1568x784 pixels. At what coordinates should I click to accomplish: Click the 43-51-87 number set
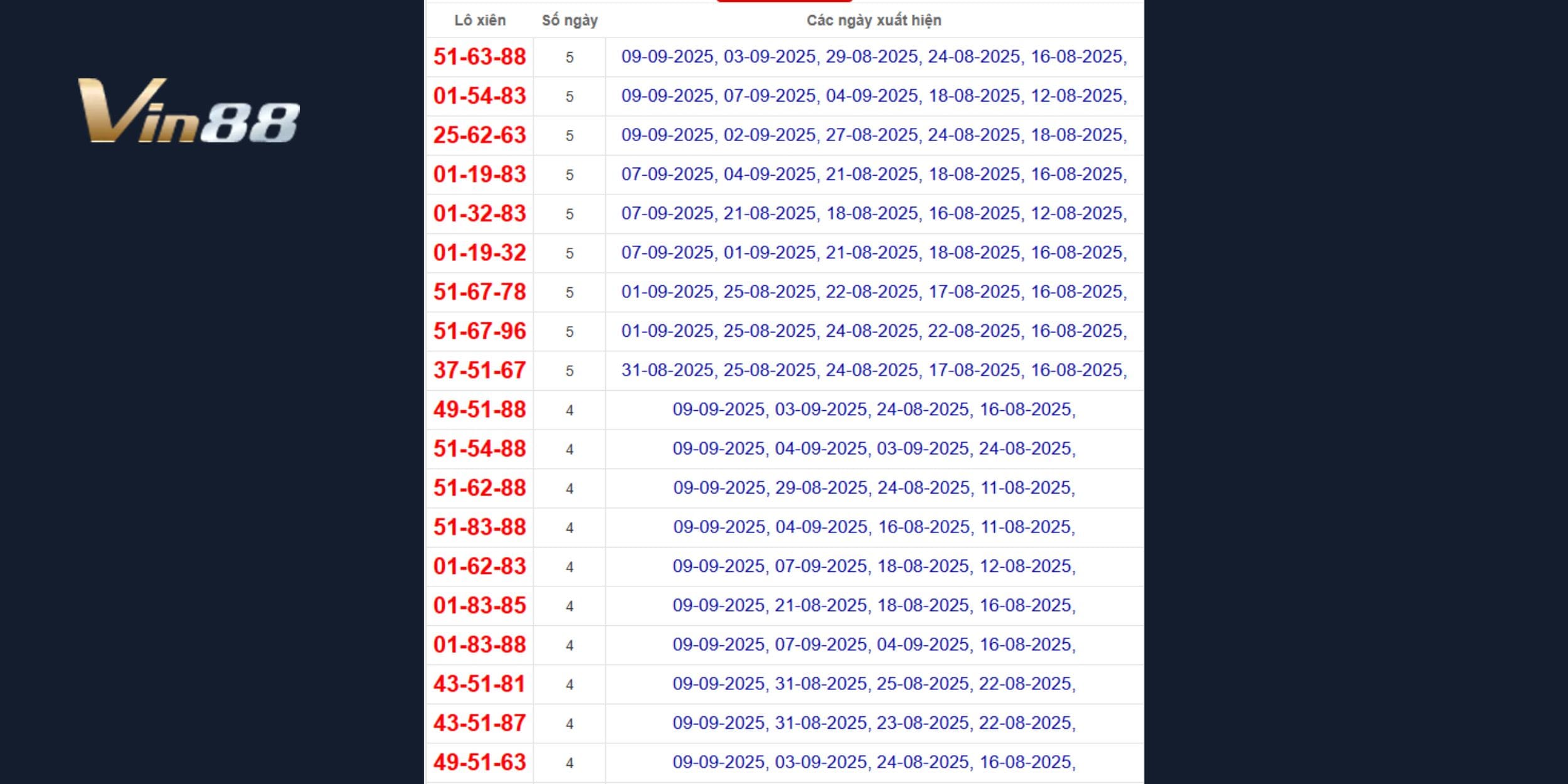480,723
